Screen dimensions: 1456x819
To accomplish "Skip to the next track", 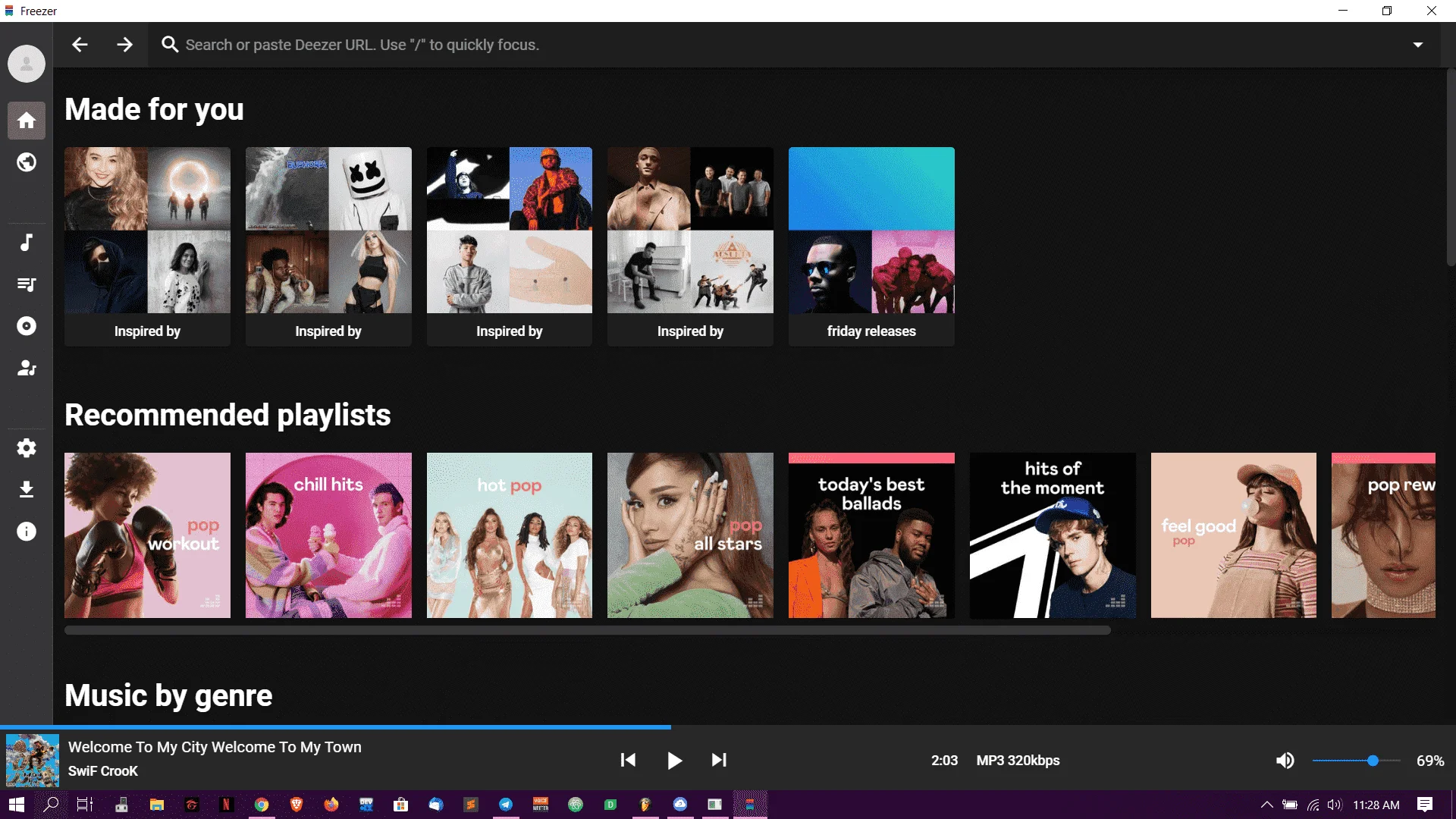I will (x=719, y=760).
